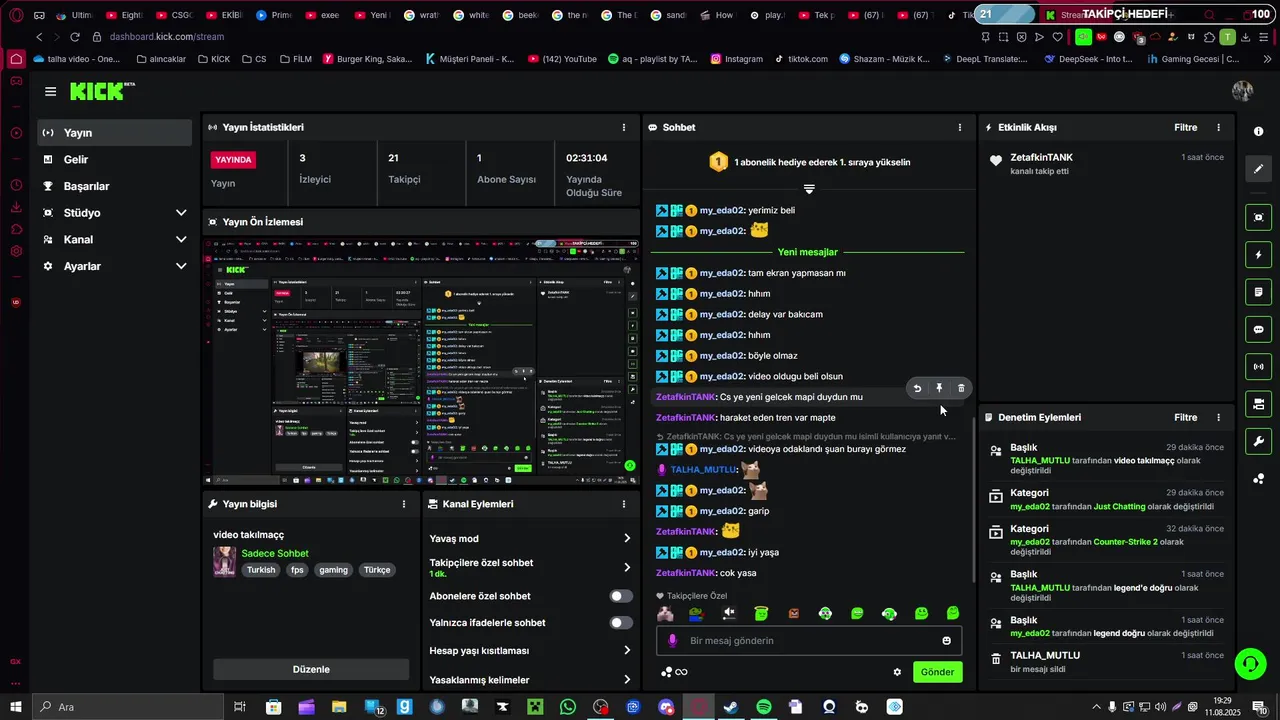Open chat settings gear icon
Viewport: 1280px width, 720px height.
coord(897,672)
